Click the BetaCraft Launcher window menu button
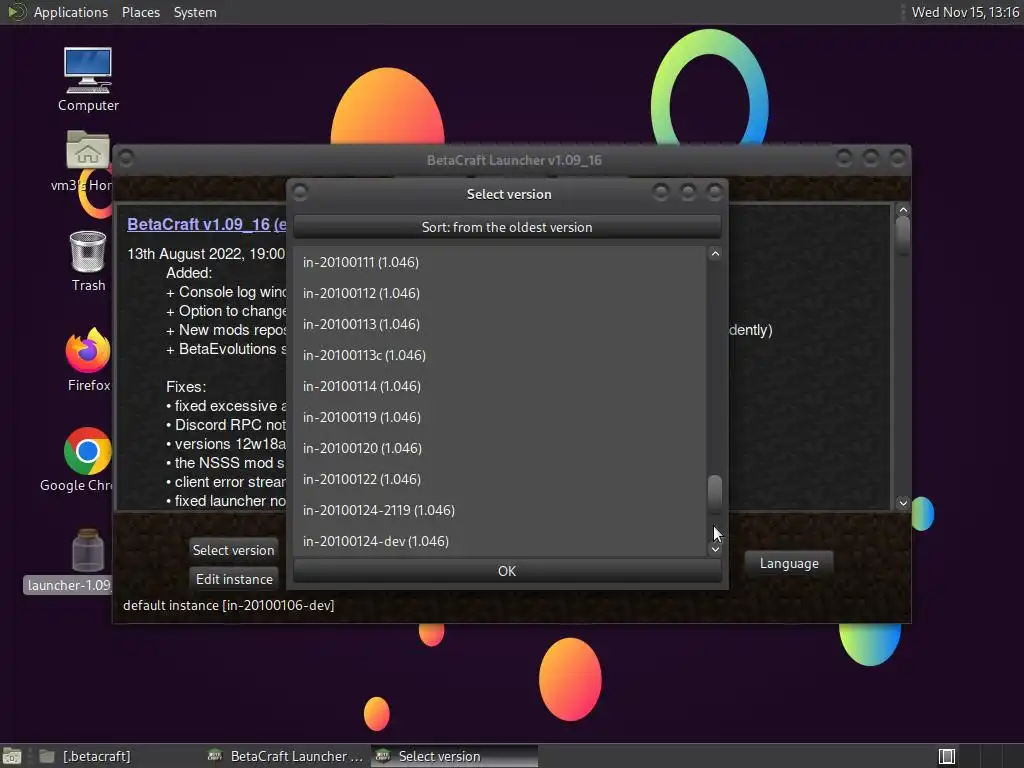This screenshot has width=1024, height=768. [127, 158]
